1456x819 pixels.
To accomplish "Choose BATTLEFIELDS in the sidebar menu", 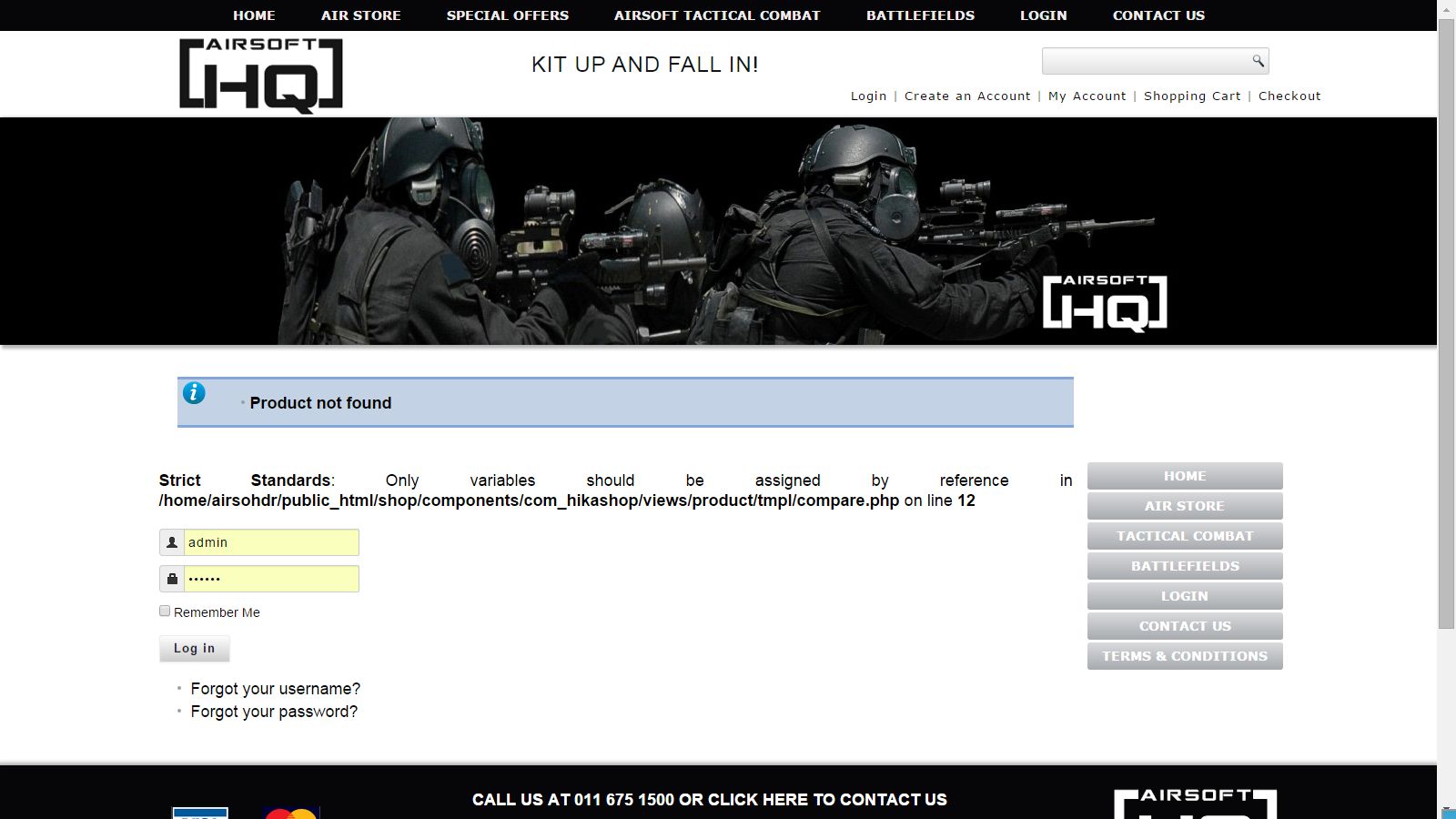I will [1185, 566].
